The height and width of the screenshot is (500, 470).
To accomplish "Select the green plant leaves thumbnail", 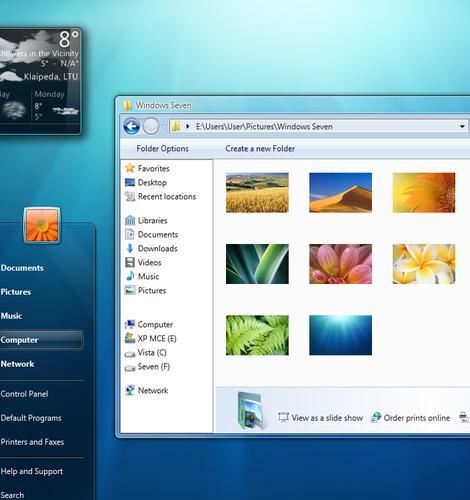I will point(257,264).
